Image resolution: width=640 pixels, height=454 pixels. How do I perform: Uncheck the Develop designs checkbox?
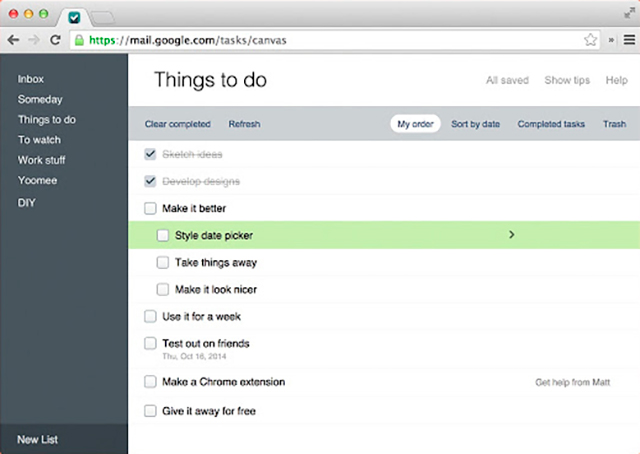(x=150, y=181)
